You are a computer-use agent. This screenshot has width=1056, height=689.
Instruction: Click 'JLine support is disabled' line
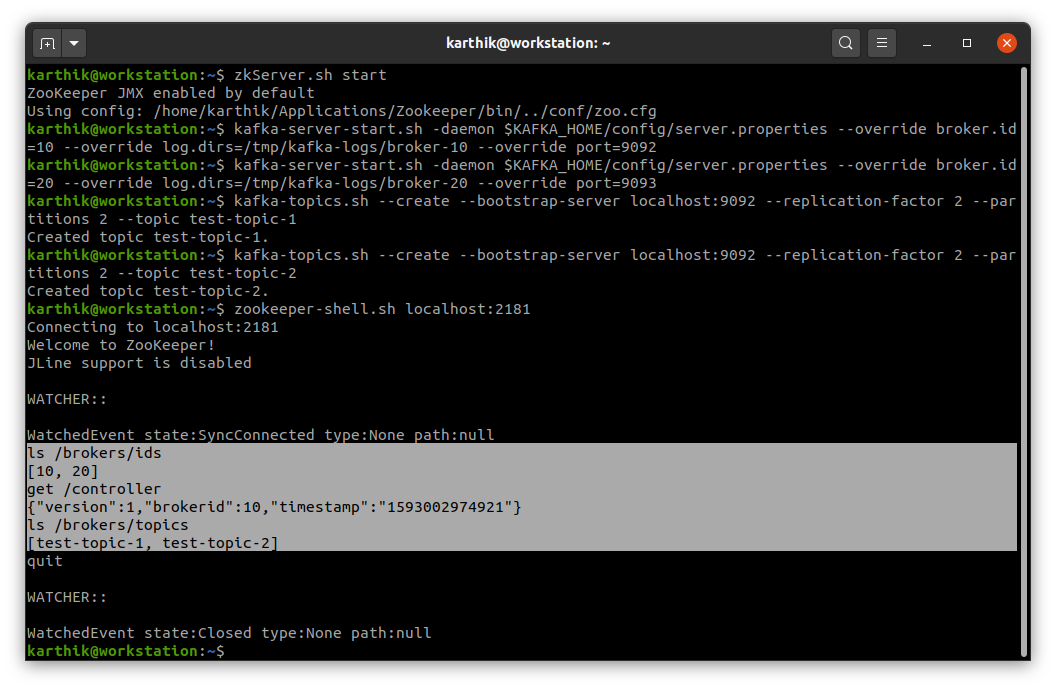click(139, 363)
